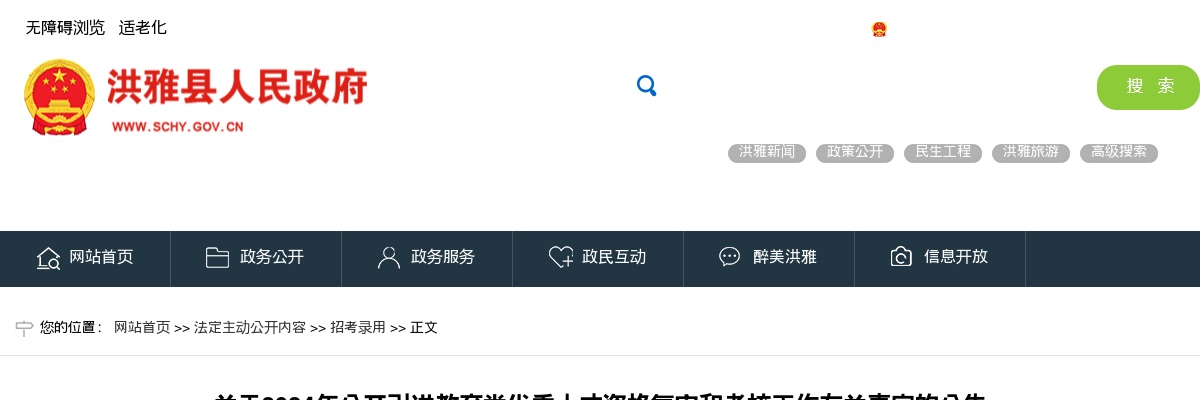1200x400 pixels.
Task: Enable 无障碍浏览 mode
Action: click(x=65, y=28)
